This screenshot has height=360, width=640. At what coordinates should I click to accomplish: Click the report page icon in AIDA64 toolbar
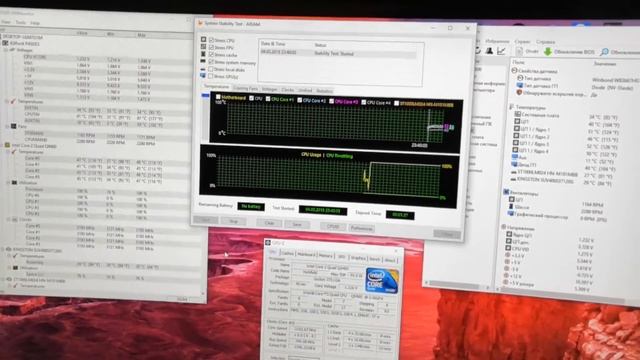[x=519, y=51]
